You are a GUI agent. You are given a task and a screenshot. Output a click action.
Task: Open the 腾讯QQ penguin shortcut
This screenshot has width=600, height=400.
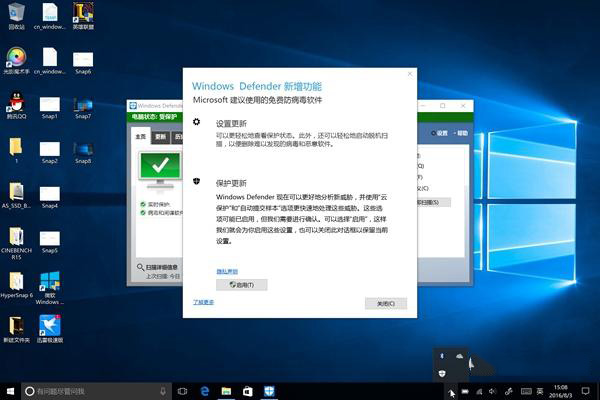pyautogui.click(x=16, y=105)
